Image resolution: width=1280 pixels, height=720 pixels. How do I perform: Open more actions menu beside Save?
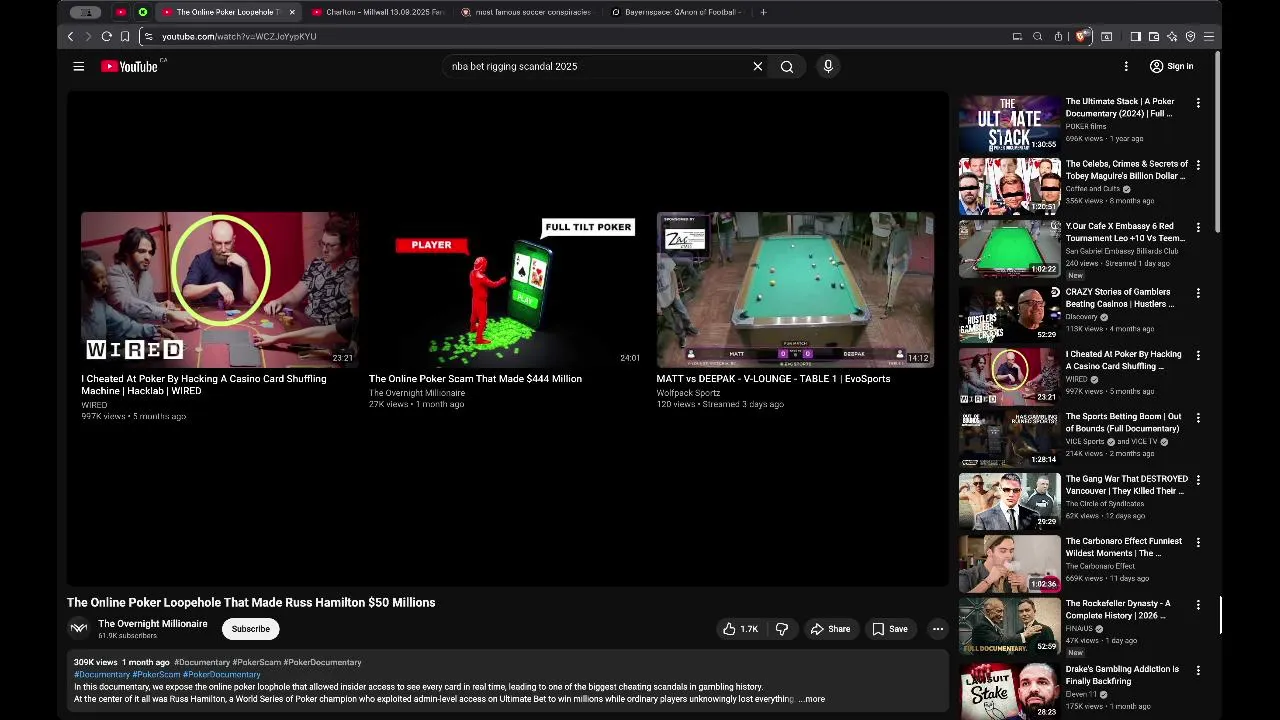click(x=938, y=629)
